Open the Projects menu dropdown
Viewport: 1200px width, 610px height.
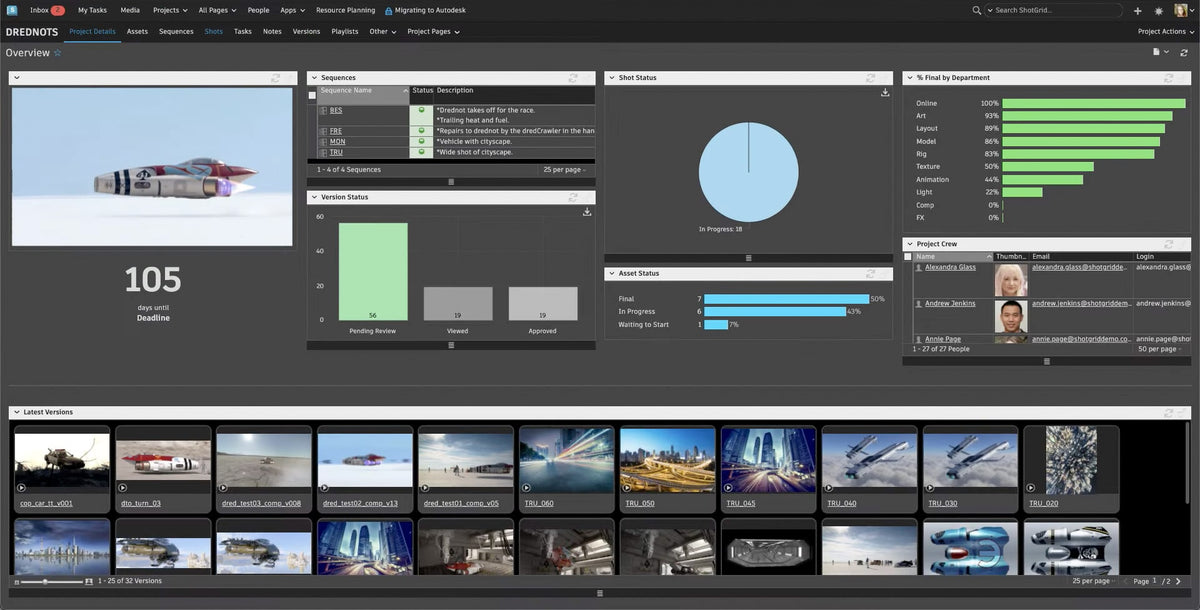pos(169,10)
